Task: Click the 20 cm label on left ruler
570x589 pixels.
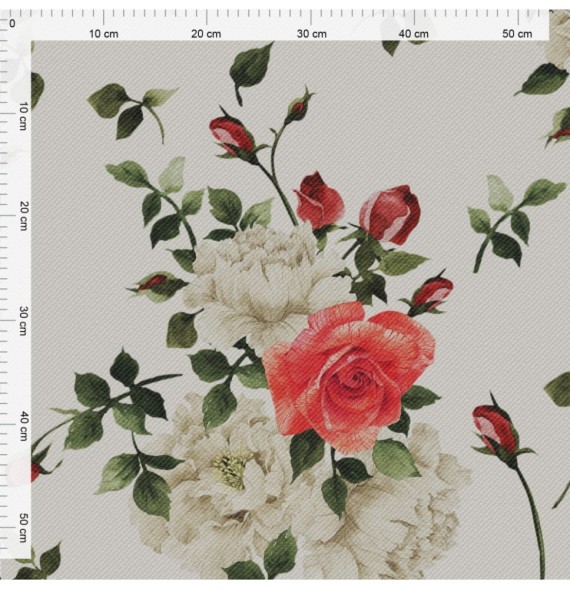Action: (23, 216)
